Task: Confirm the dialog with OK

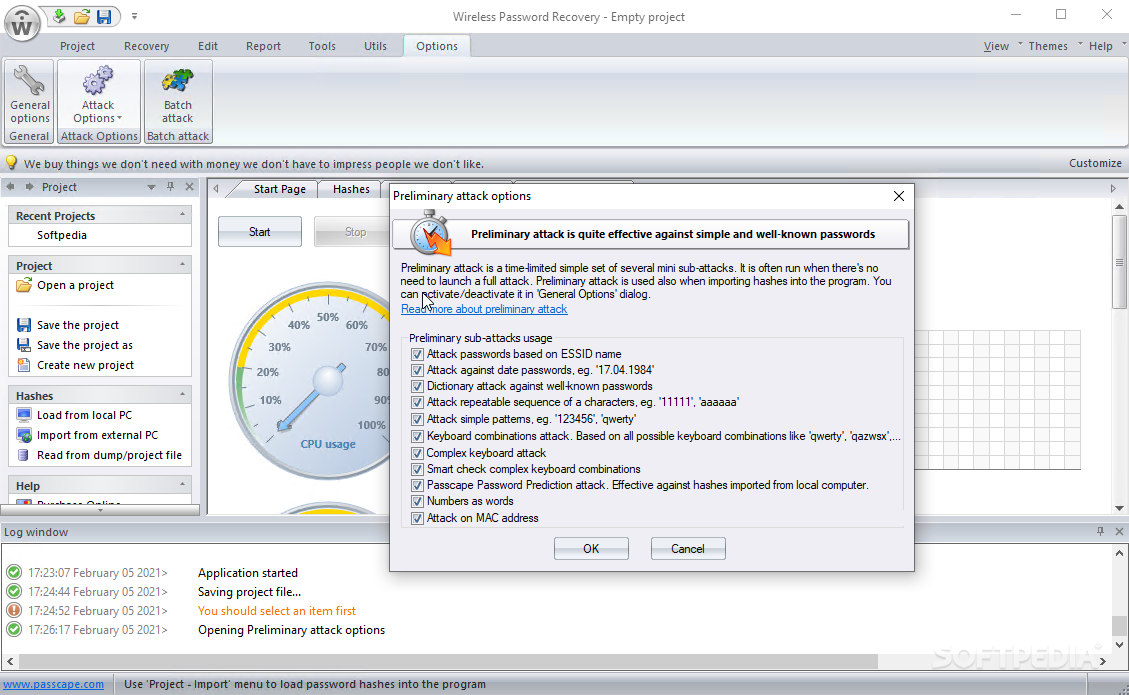Action: pyautogui.click(x=591, y=549)
